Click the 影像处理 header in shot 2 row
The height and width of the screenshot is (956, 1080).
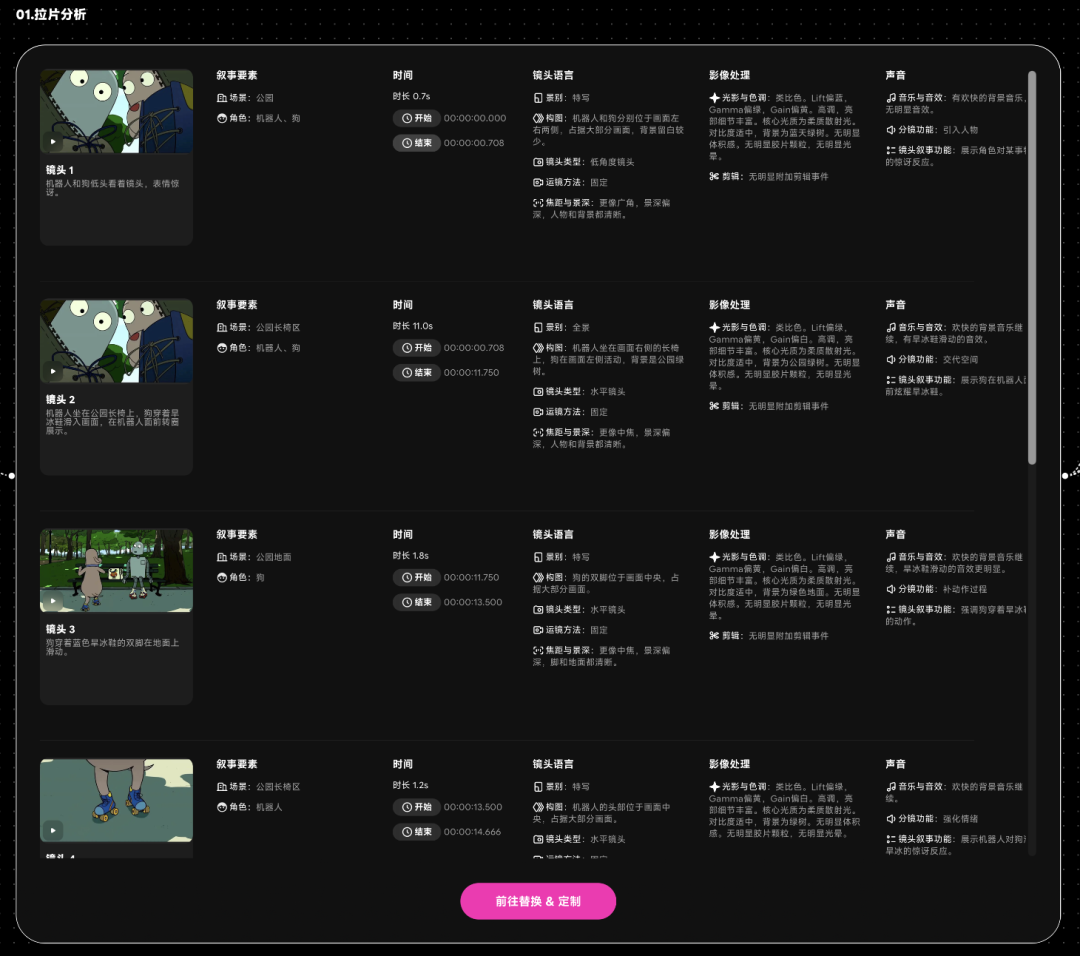[730, 304]
